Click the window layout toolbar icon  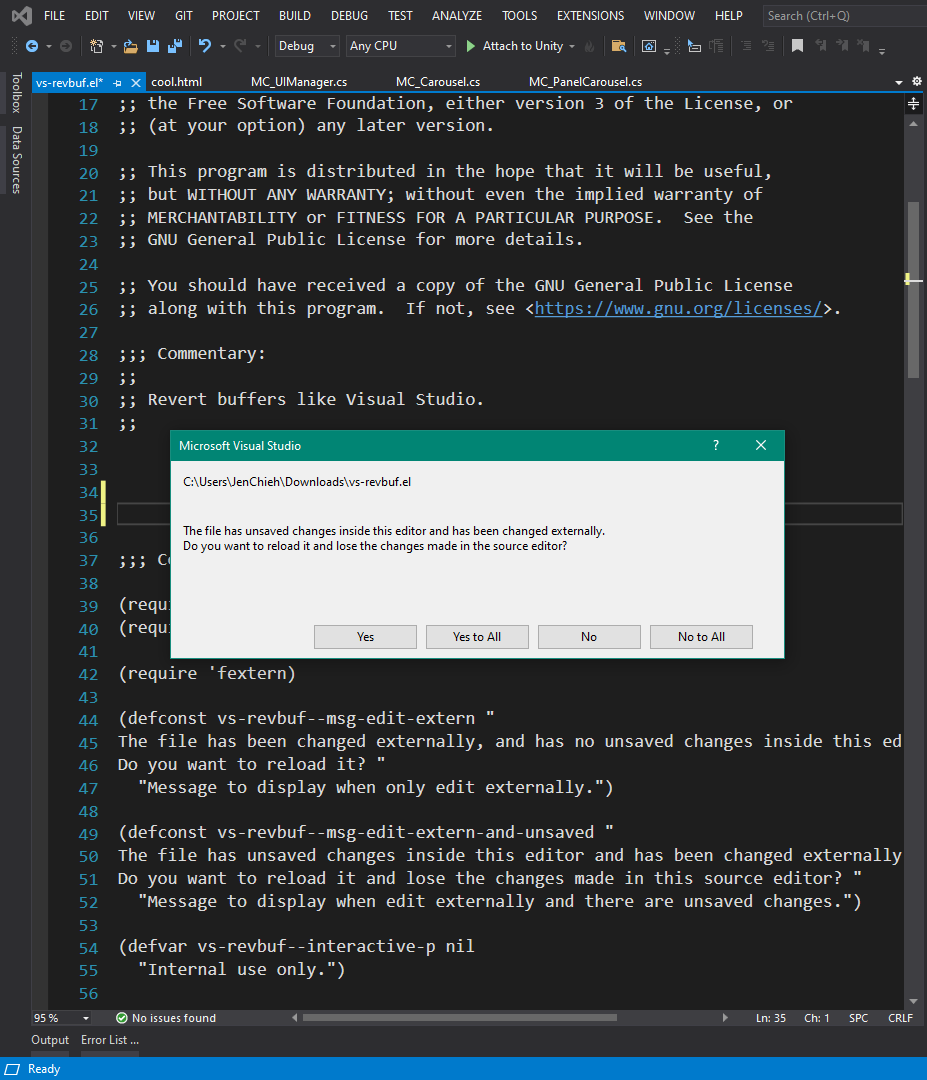649,46
